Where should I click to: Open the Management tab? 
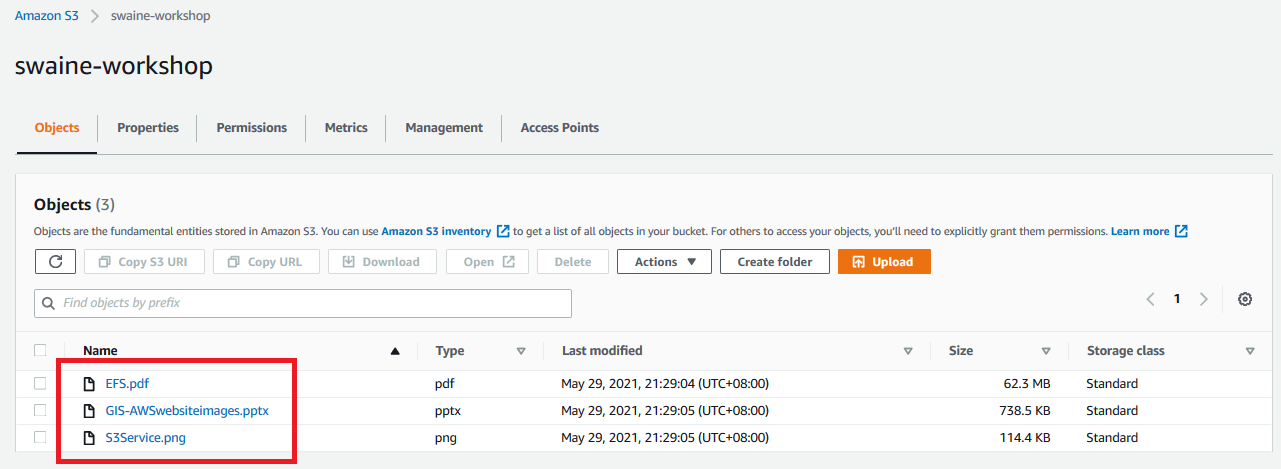pyautogui.click(x=444, y=128)
